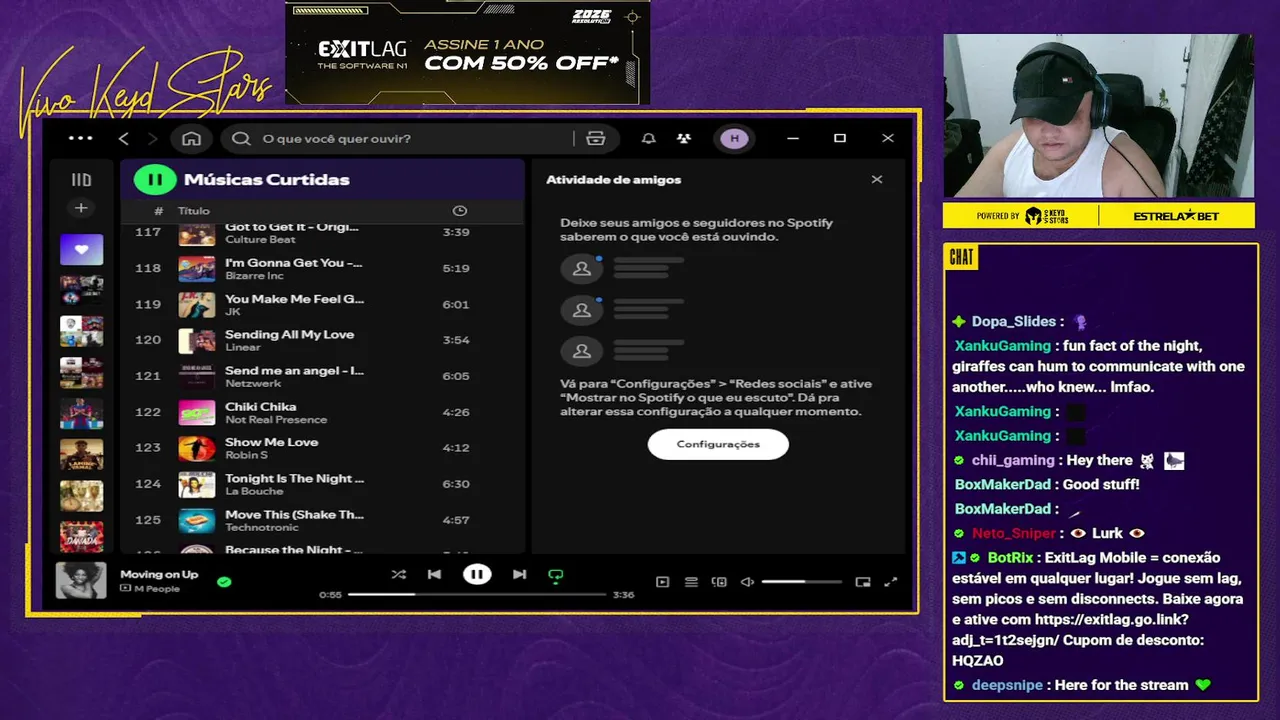Image resolution: width=1280 pixels, height=720 pixels.
Task: Open the miniplayer icon
Action: pos(863,582)
